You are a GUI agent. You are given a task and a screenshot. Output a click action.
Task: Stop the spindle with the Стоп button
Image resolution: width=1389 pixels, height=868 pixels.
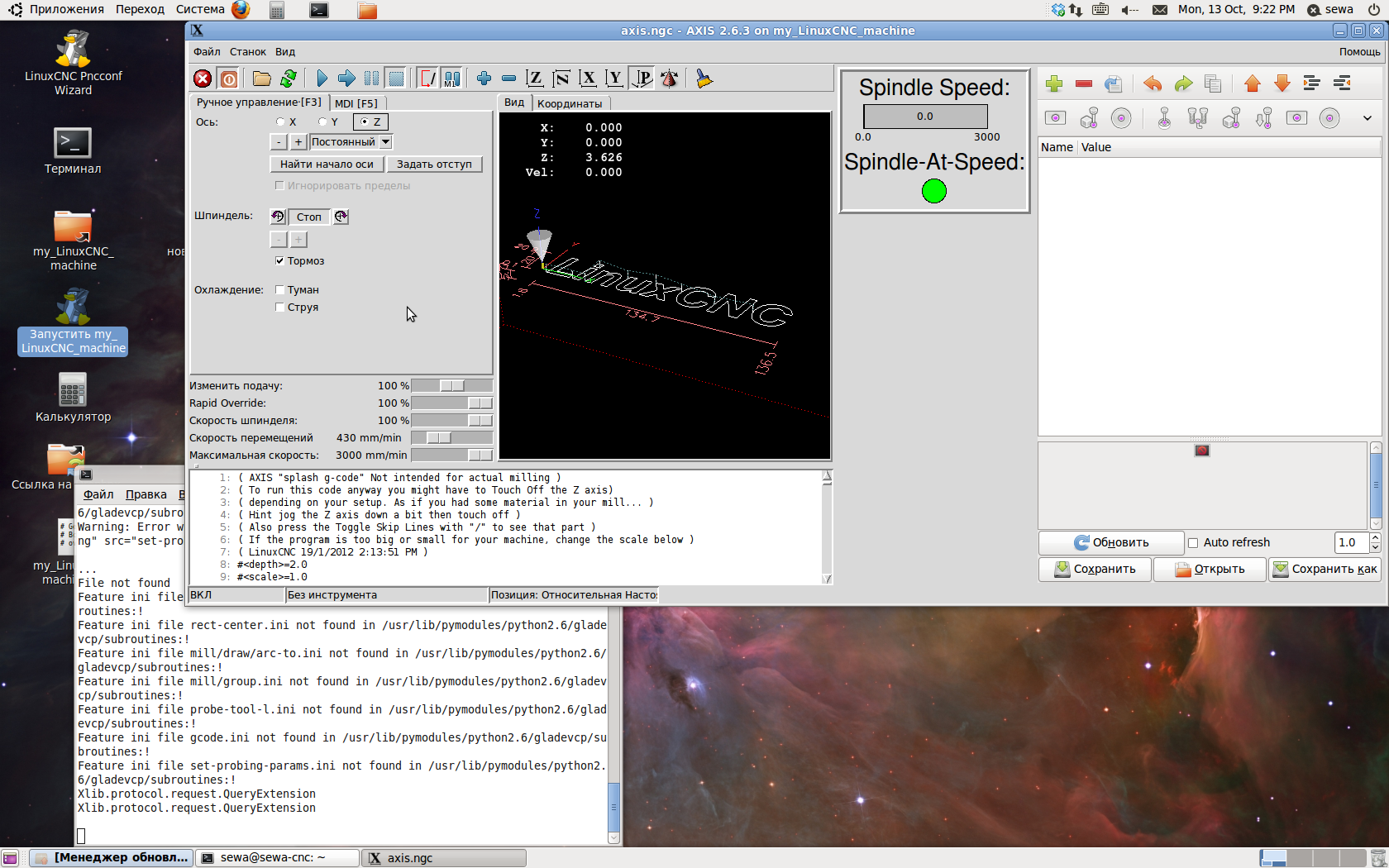coord(309,217)
